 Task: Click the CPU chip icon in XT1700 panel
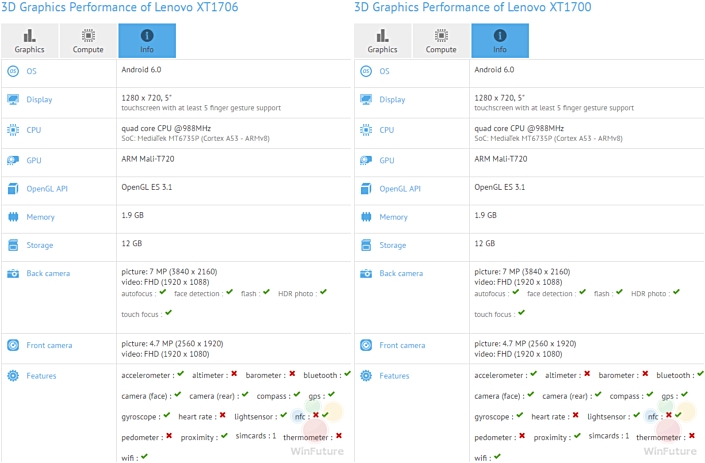(x=366, y=130)
